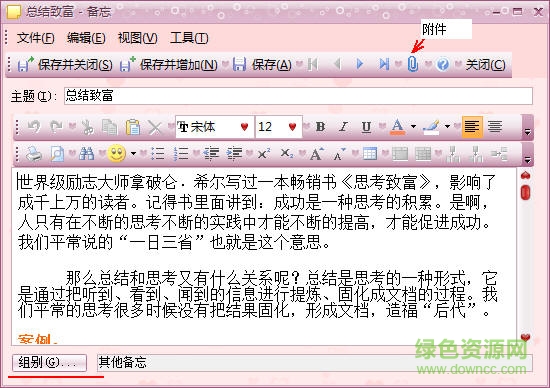Toggle underline formatting
Screen dimensions: 550x388
(x=366, y=127)
